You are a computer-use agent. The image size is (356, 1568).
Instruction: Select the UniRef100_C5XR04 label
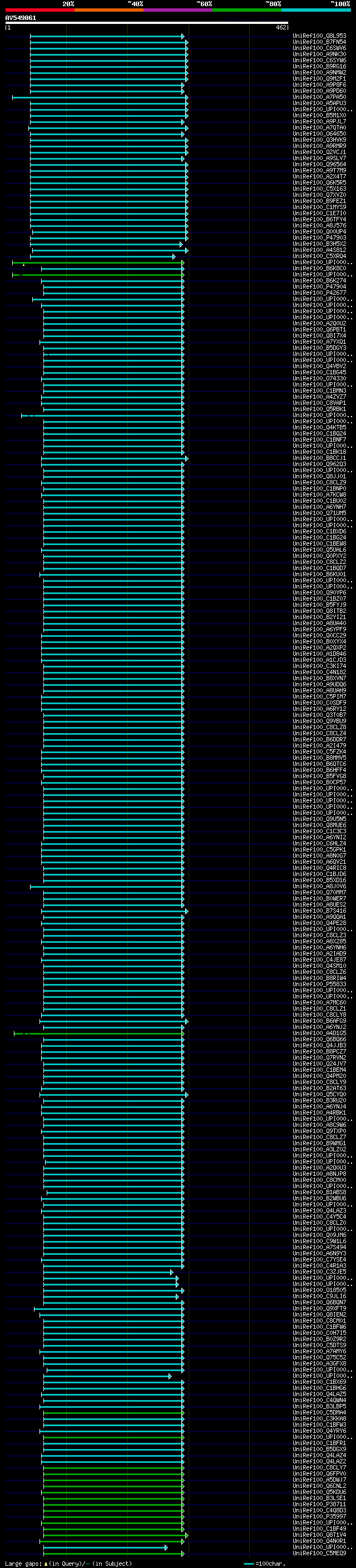click(x=319, y=256)
